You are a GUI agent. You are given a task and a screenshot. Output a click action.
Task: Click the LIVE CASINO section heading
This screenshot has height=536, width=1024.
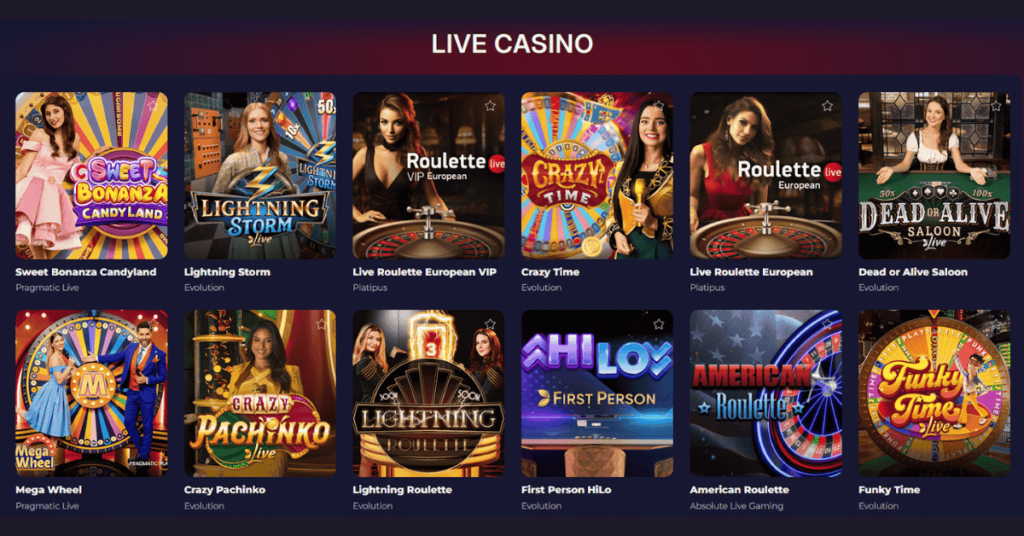coord(512,44)
